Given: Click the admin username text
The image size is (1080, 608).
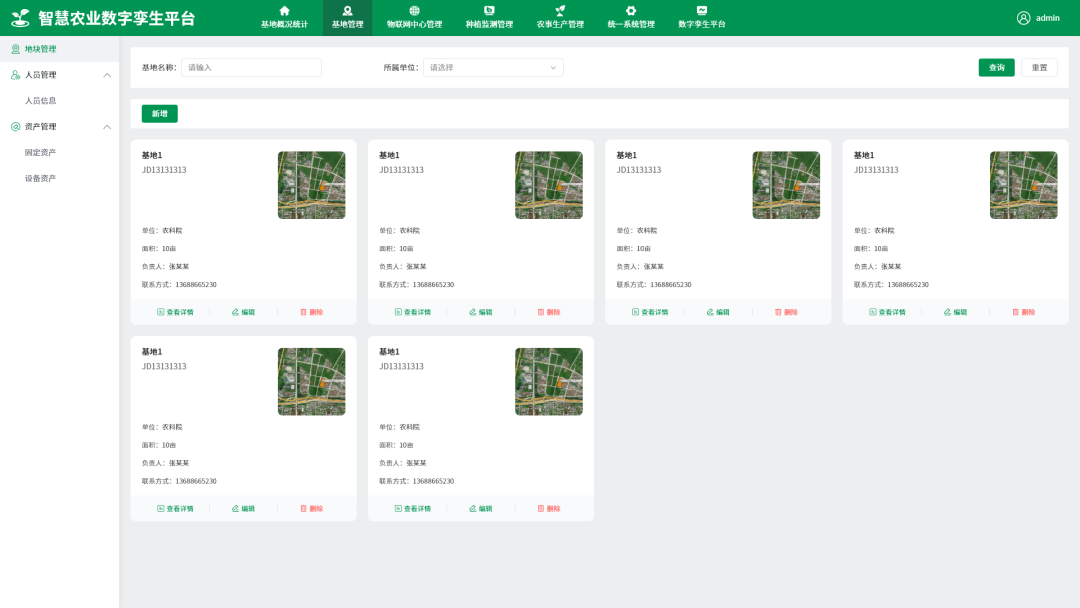Looking at the screenshot, I should [1048, 18].
